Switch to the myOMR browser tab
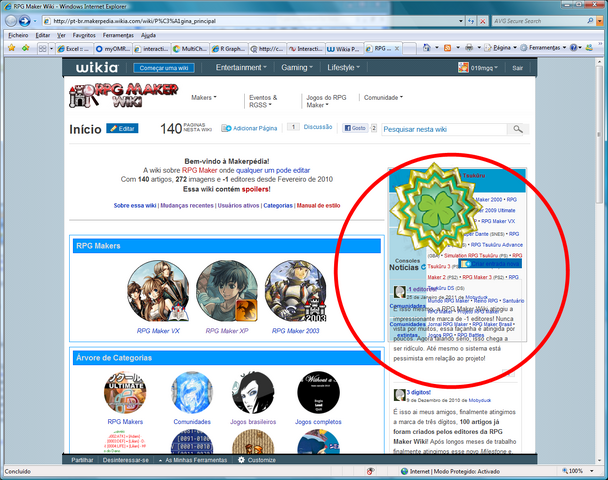Viewport: 608px width, 480px height. 112,49
